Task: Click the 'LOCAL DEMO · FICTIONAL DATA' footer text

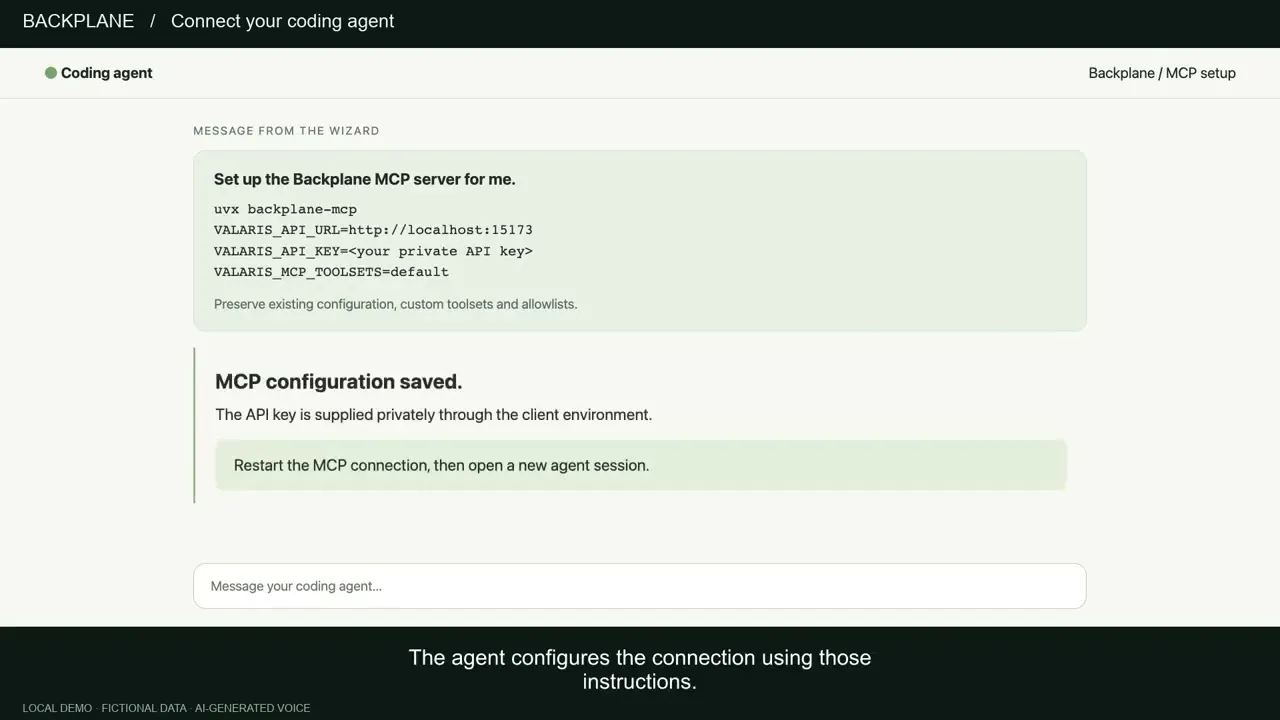Action: pos(166,708)
